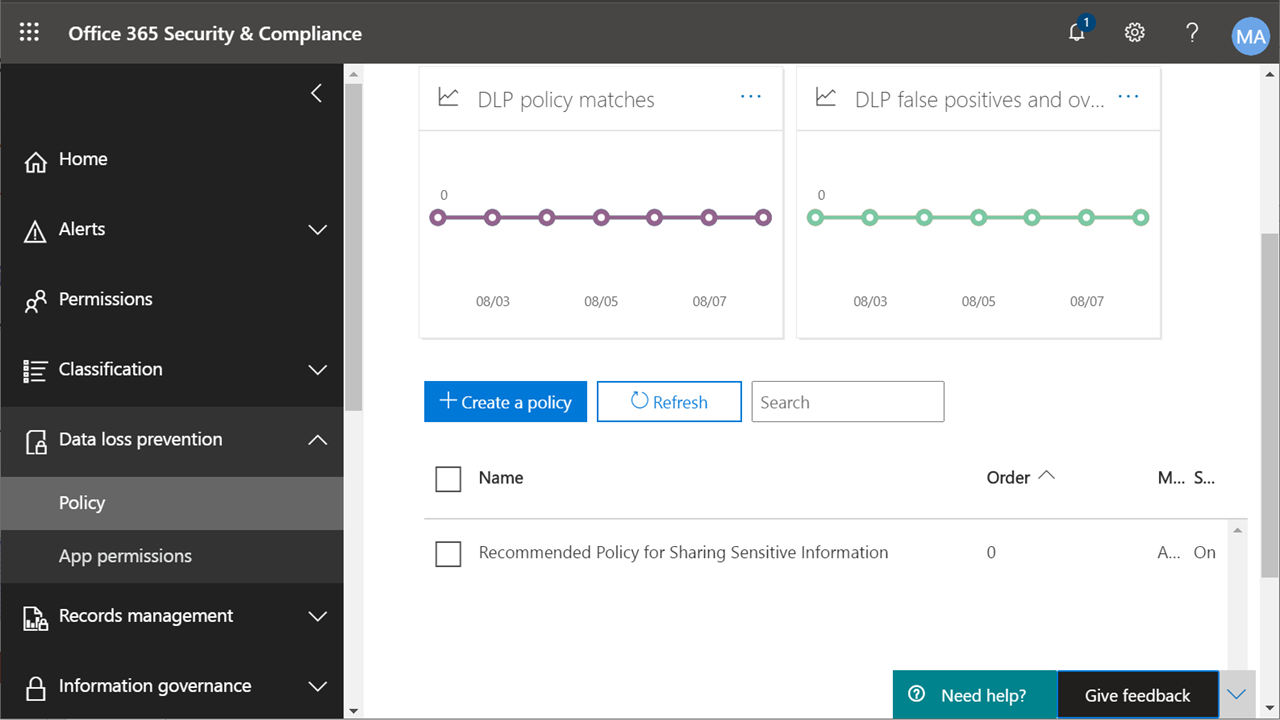Click the order value 0 cell
The image size is (1280, 720).
tap(991, 552)
